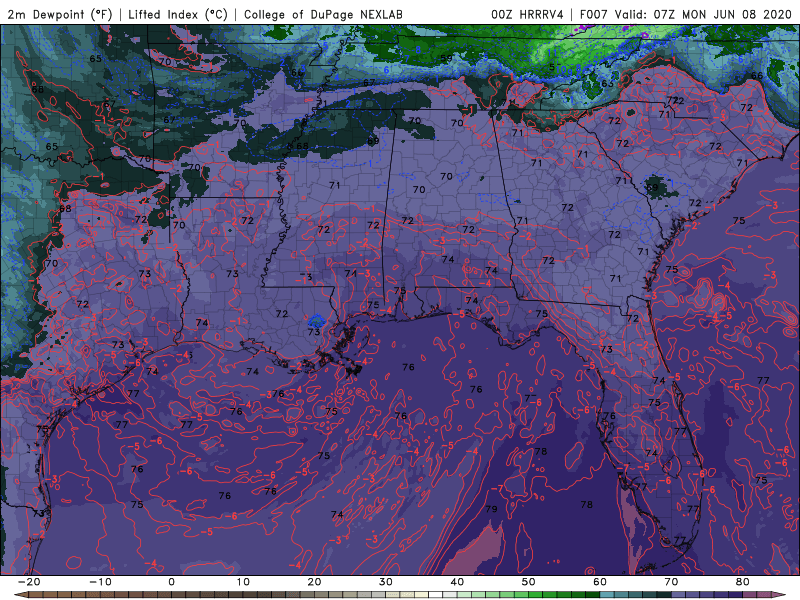The width and height of the screenshot is (800, 600).
Task: Click the 30 tick label on the color scale
Action: click(x=386, y=582)
